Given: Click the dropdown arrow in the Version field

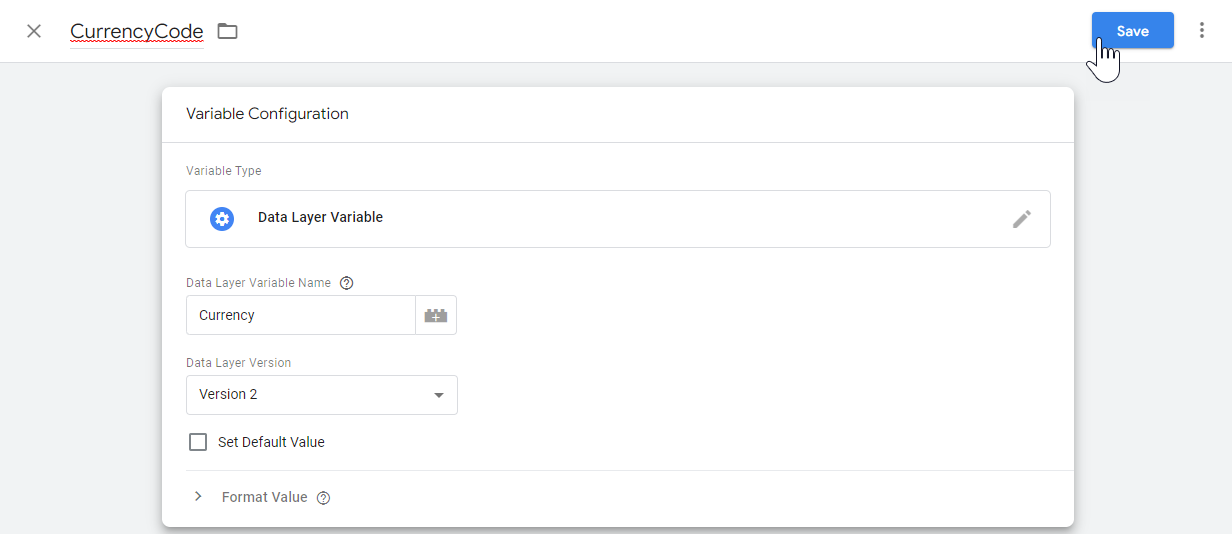Looking at the screenshot, I should 438,395.
